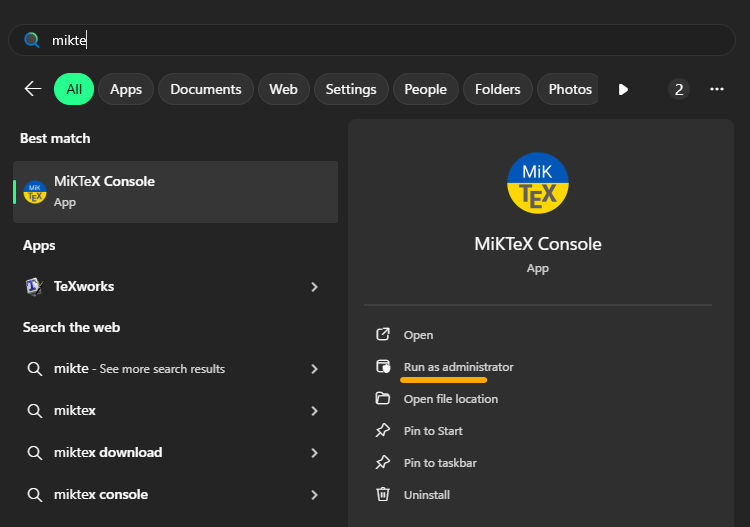Viewport: 750px width, 527px height.
Task: Click the 'miktex' web suggestion
Action: [75, 411]
